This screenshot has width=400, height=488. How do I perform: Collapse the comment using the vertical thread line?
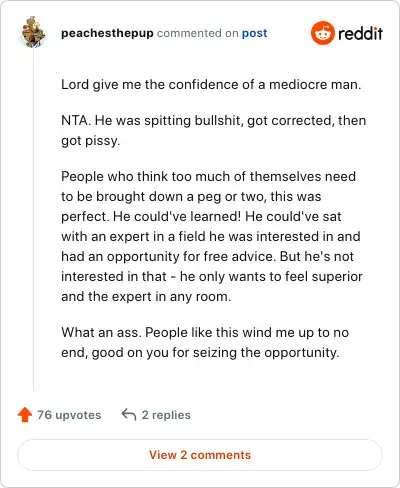(x=33, y=220)
